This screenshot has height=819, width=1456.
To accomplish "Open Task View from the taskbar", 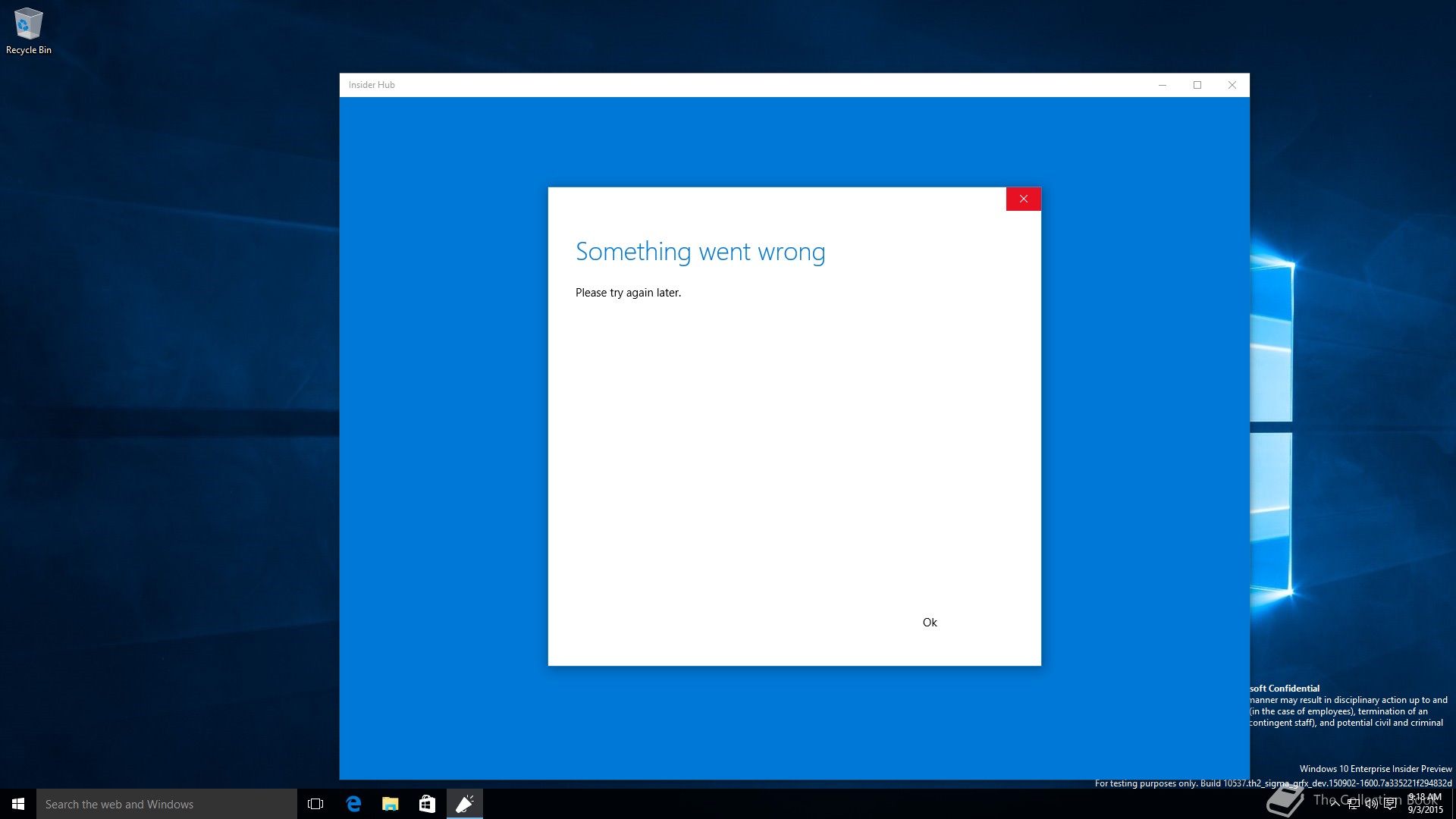I will [315, 804].
